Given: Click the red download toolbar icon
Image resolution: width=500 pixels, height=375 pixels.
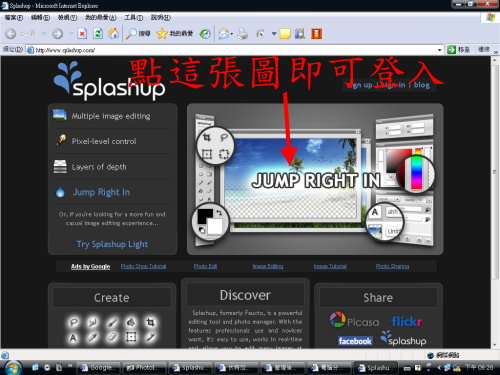Looking at the screenshot, I should coord(316,34).
